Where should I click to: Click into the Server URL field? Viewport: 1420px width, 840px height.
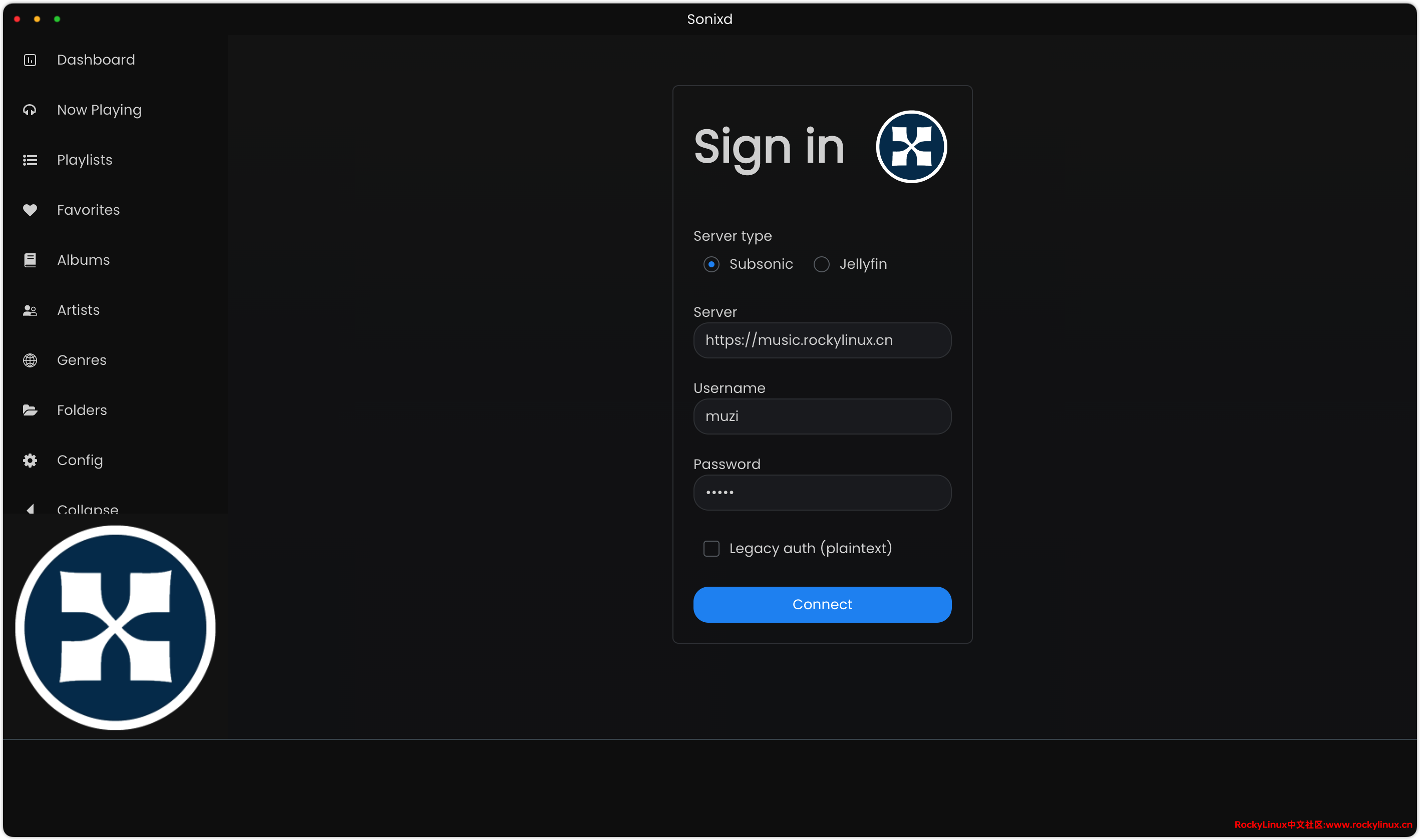click(822, 340)
